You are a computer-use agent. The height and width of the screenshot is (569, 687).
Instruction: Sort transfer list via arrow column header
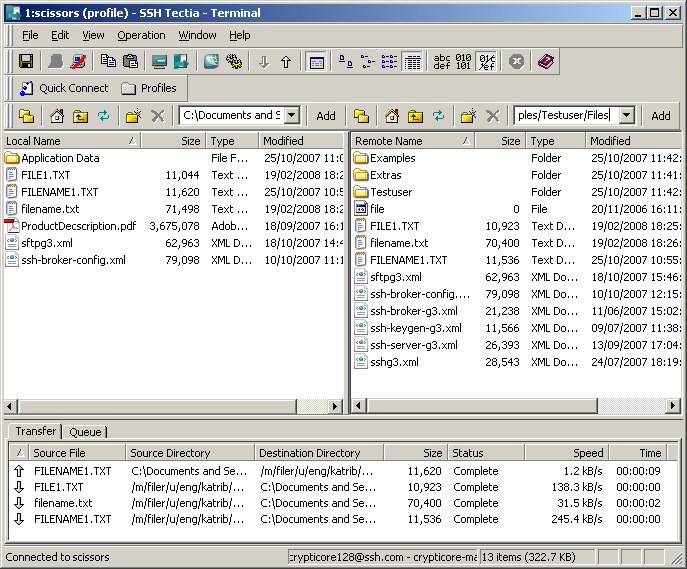pyautogui.click(x=19, y=453)
